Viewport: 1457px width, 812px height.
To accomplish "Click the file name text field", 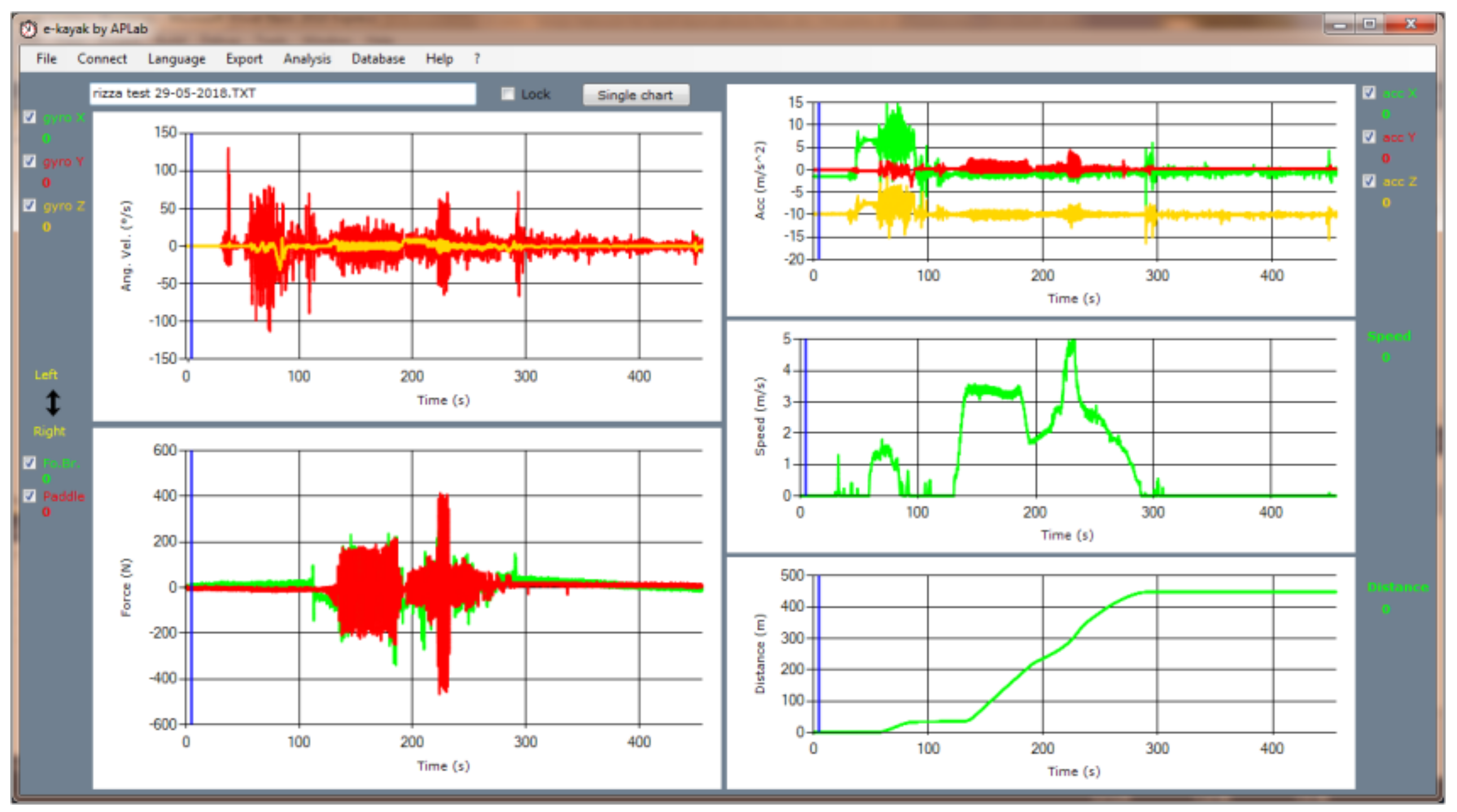I will click(283, 94).
